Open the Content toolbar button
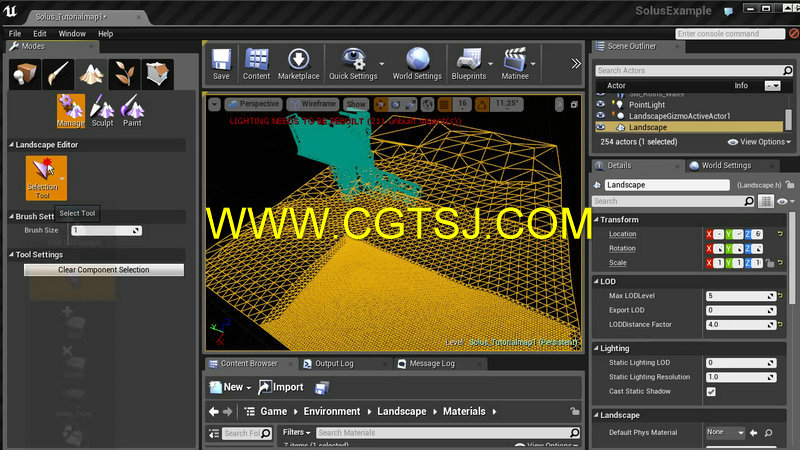This screenshot has height=450, width=800. coord(256,63)
